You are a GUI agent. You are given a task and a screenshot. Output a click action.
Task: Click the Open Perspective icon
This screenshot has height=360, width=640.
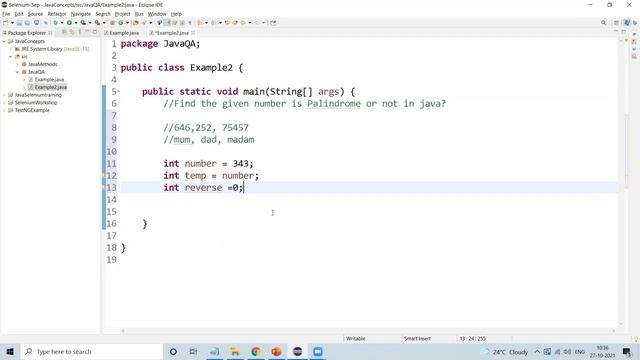pos(617,23)
